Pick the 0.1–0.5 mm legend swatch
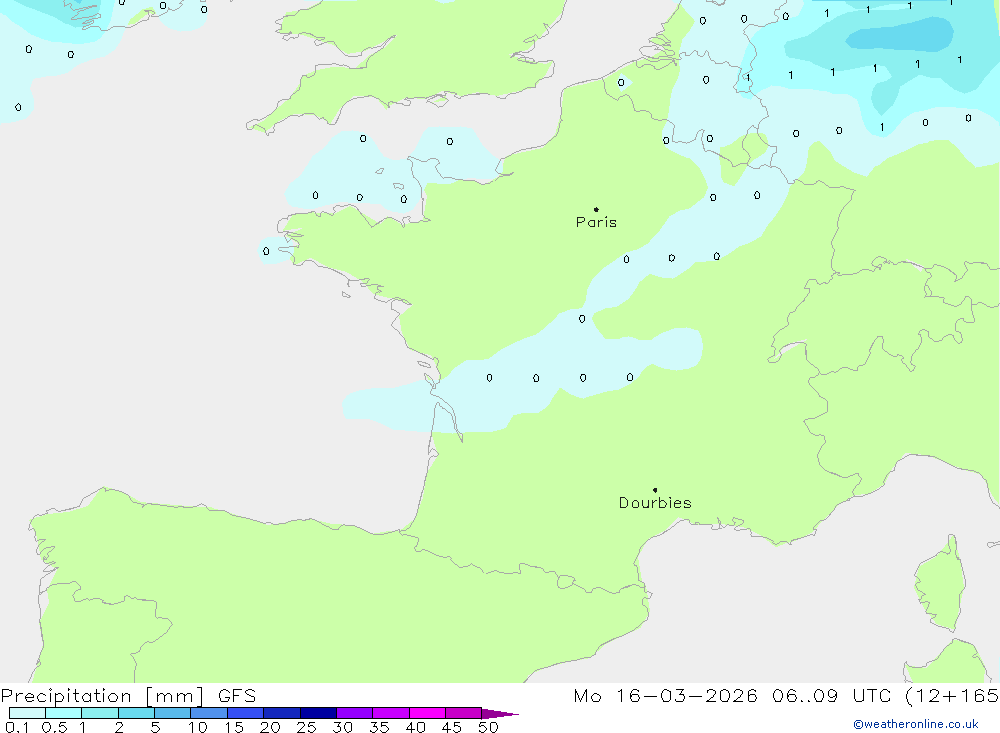 [27, 713]
